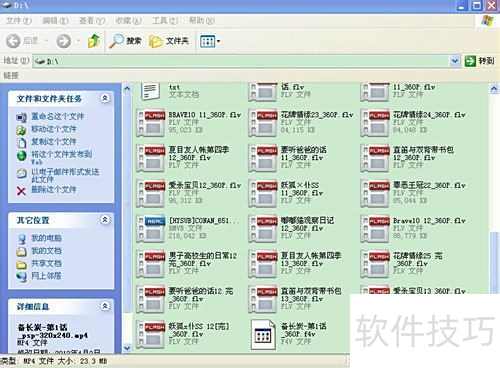Click the Back arrow toolbar icon

(x=13, y=41)
